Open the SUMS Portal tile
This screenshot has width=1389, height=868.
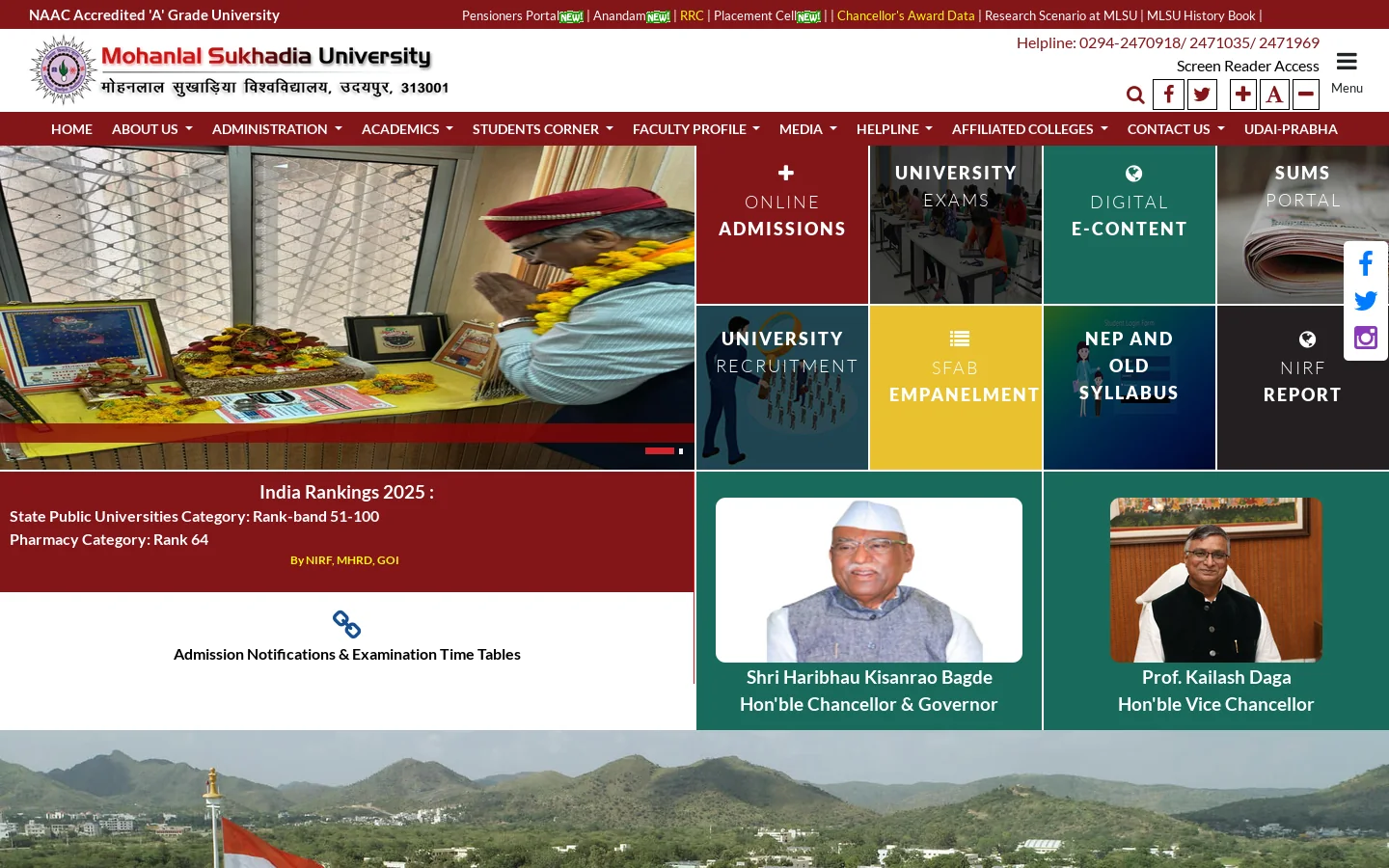click(x=1303, y=225)
